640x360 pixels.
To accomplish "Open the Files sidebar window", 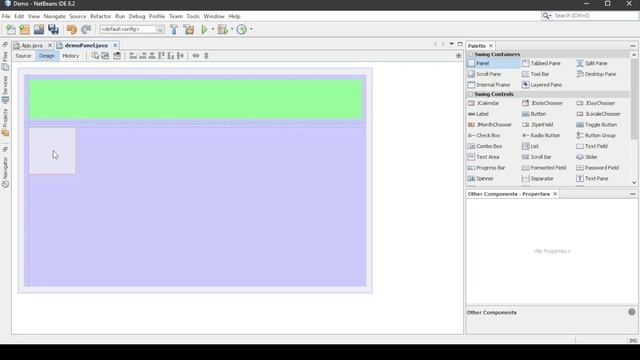I will click(5, 60).
